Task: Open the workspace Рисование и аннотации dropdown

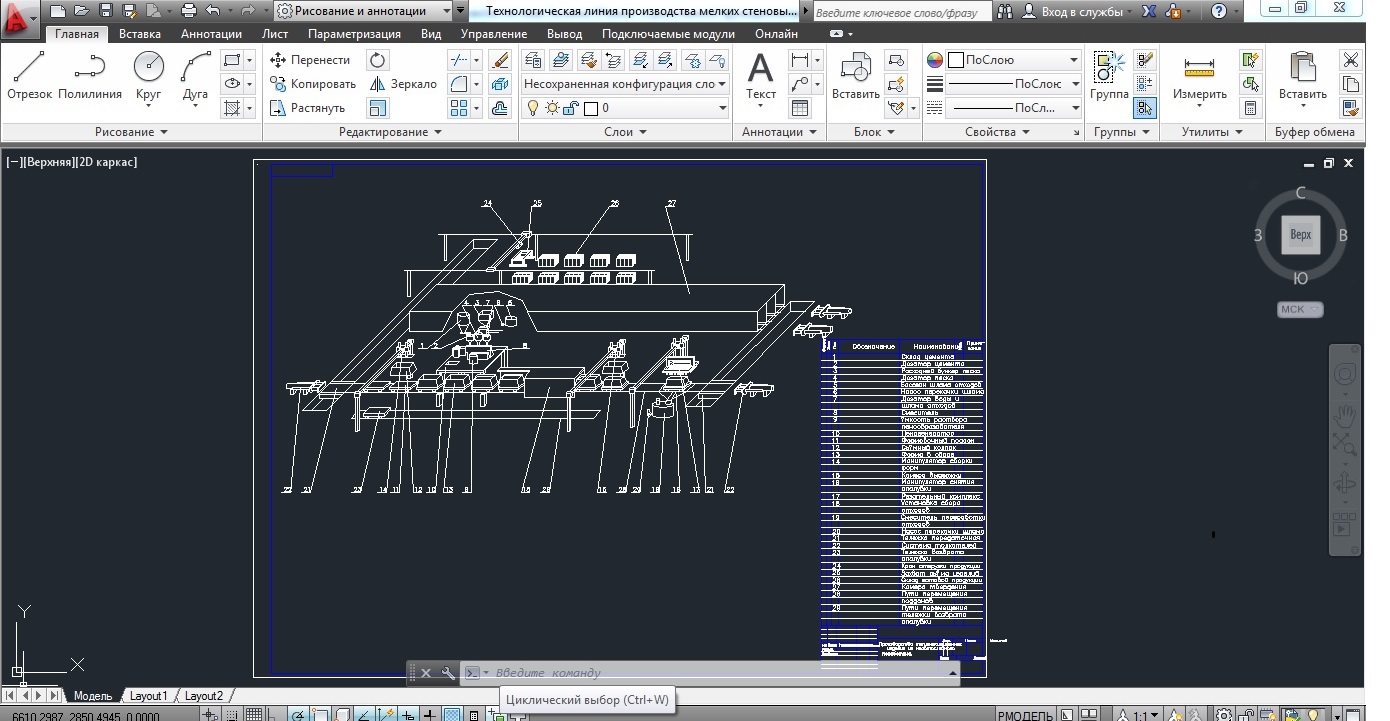Action: click(x=366, y=11)
